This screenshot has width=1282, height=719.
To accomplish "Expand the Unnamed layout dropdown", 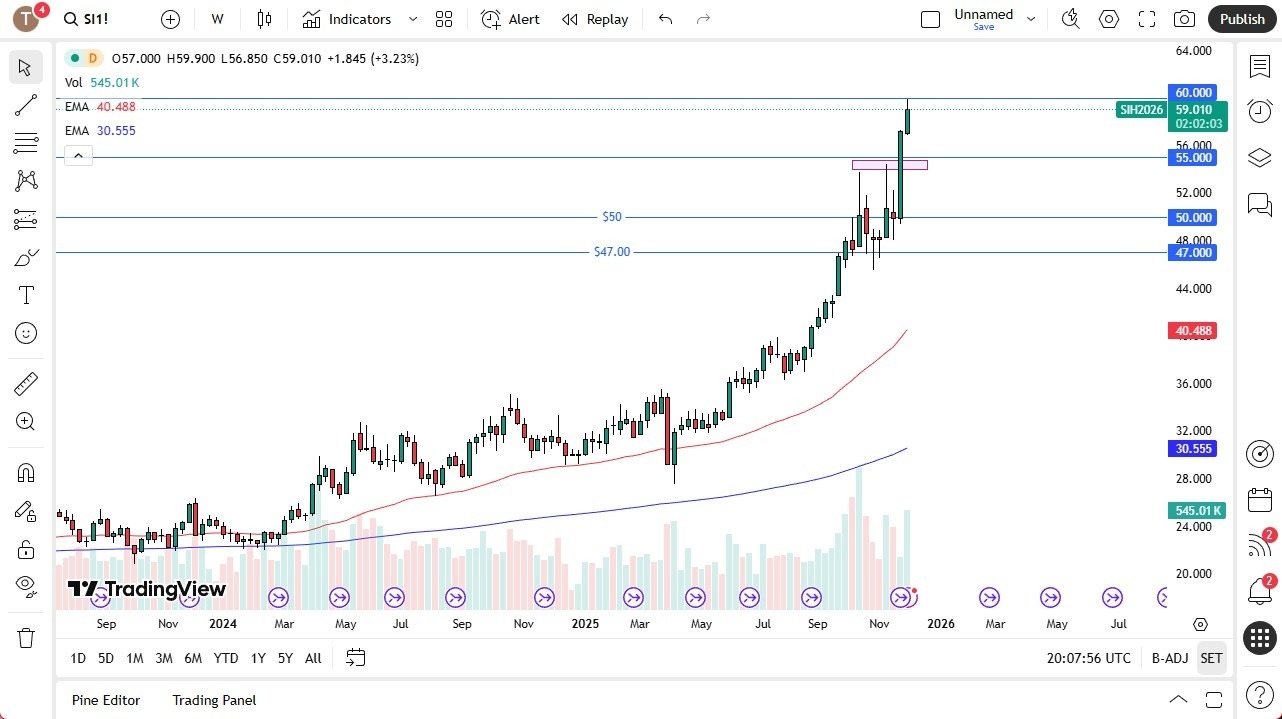I will 1030,17.
